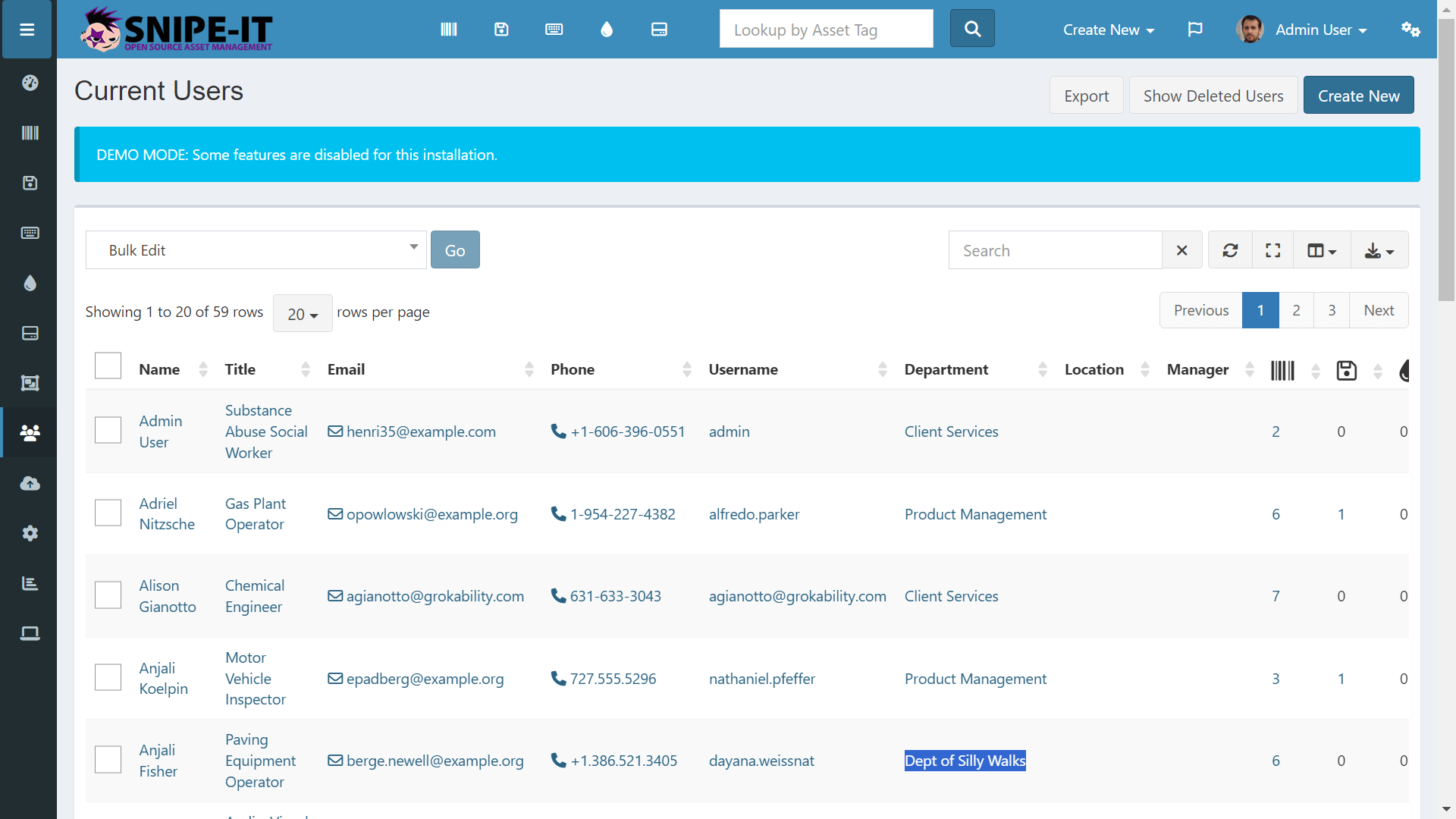The height and width of the screenshot is (819, 1456).
Task: Open Licenses floppy icon in top navbar
Action: tap(501, 30)
